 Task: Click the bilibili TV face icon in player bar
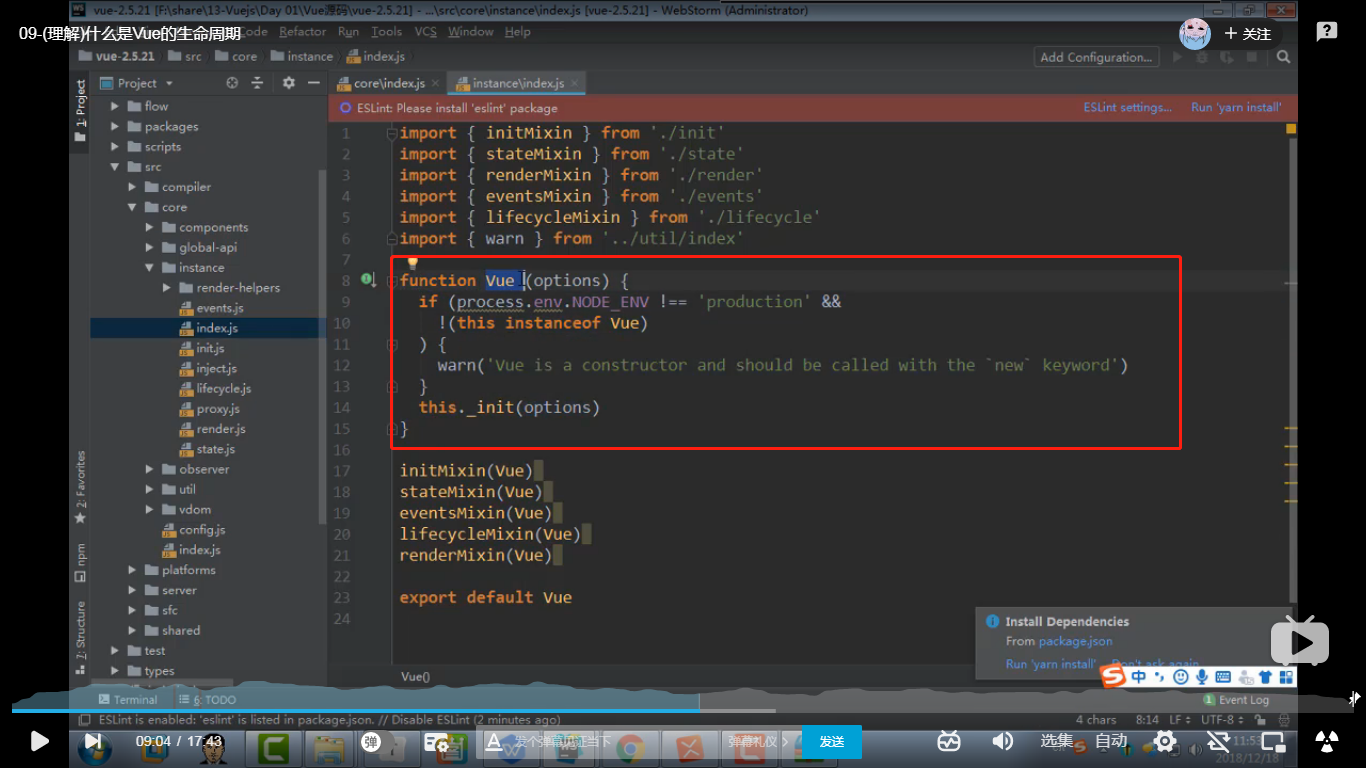[x=949, y=741]
